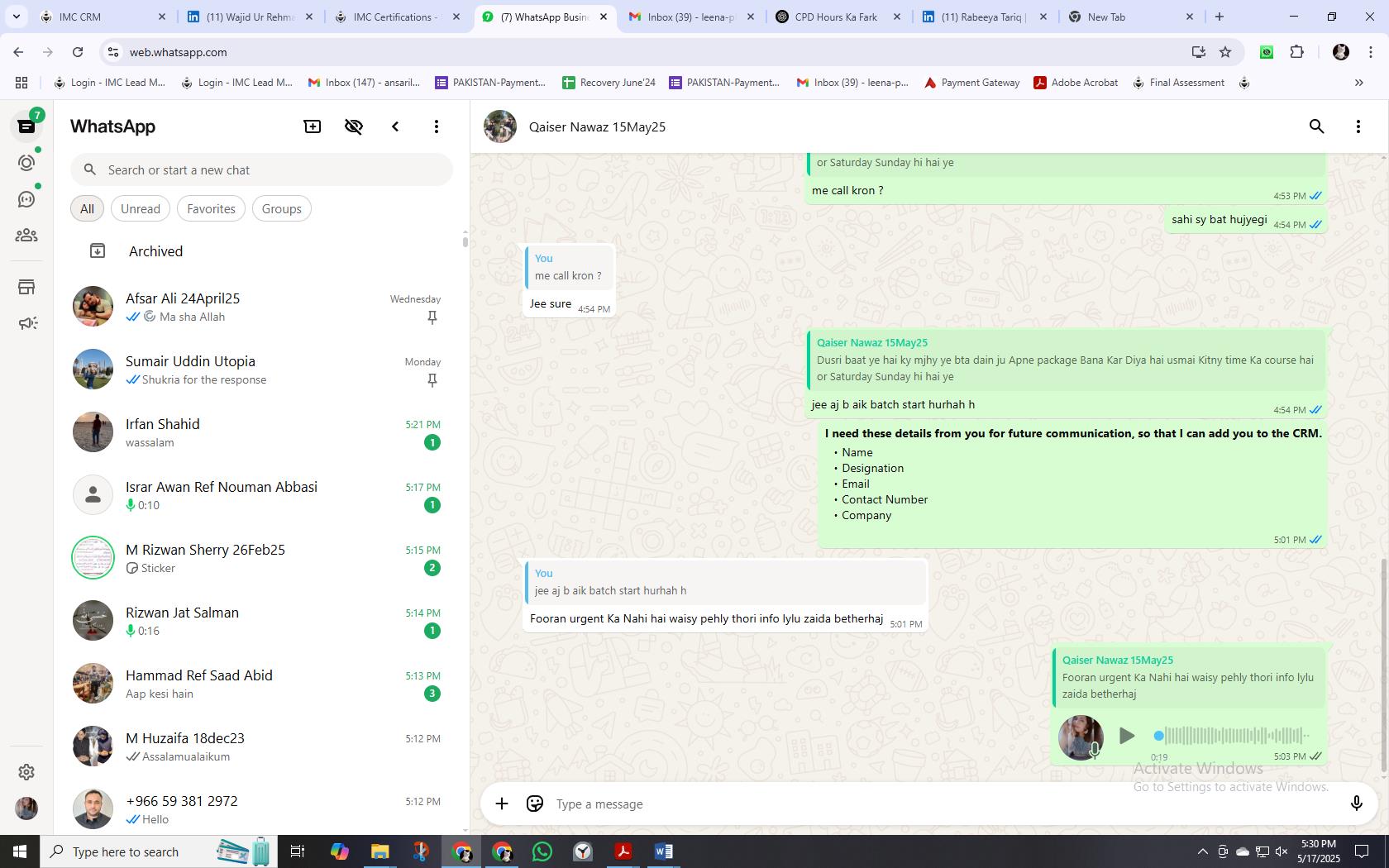
Task: Open chat with Hammad Ref Saad Abid
Action: click(261, 684)
